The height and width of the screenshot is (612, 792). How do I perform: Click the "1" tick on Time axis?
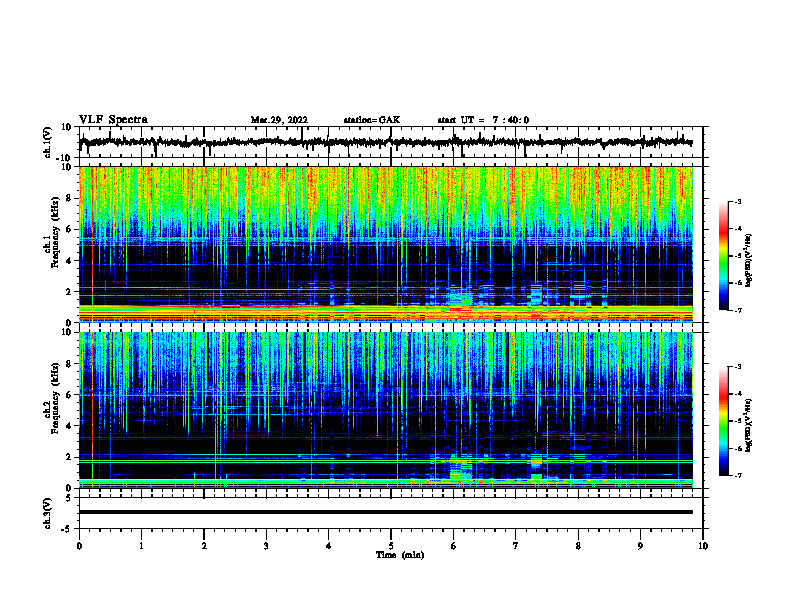(141, 546)
